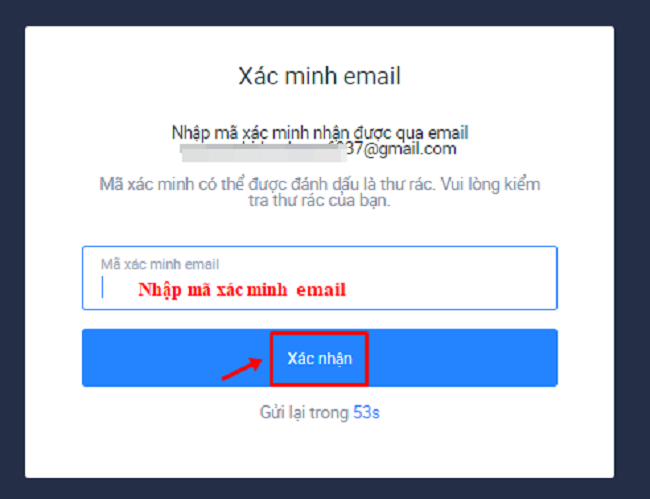
Task: Click the blinking text cursor in the code field
Action: coord(102,287)
